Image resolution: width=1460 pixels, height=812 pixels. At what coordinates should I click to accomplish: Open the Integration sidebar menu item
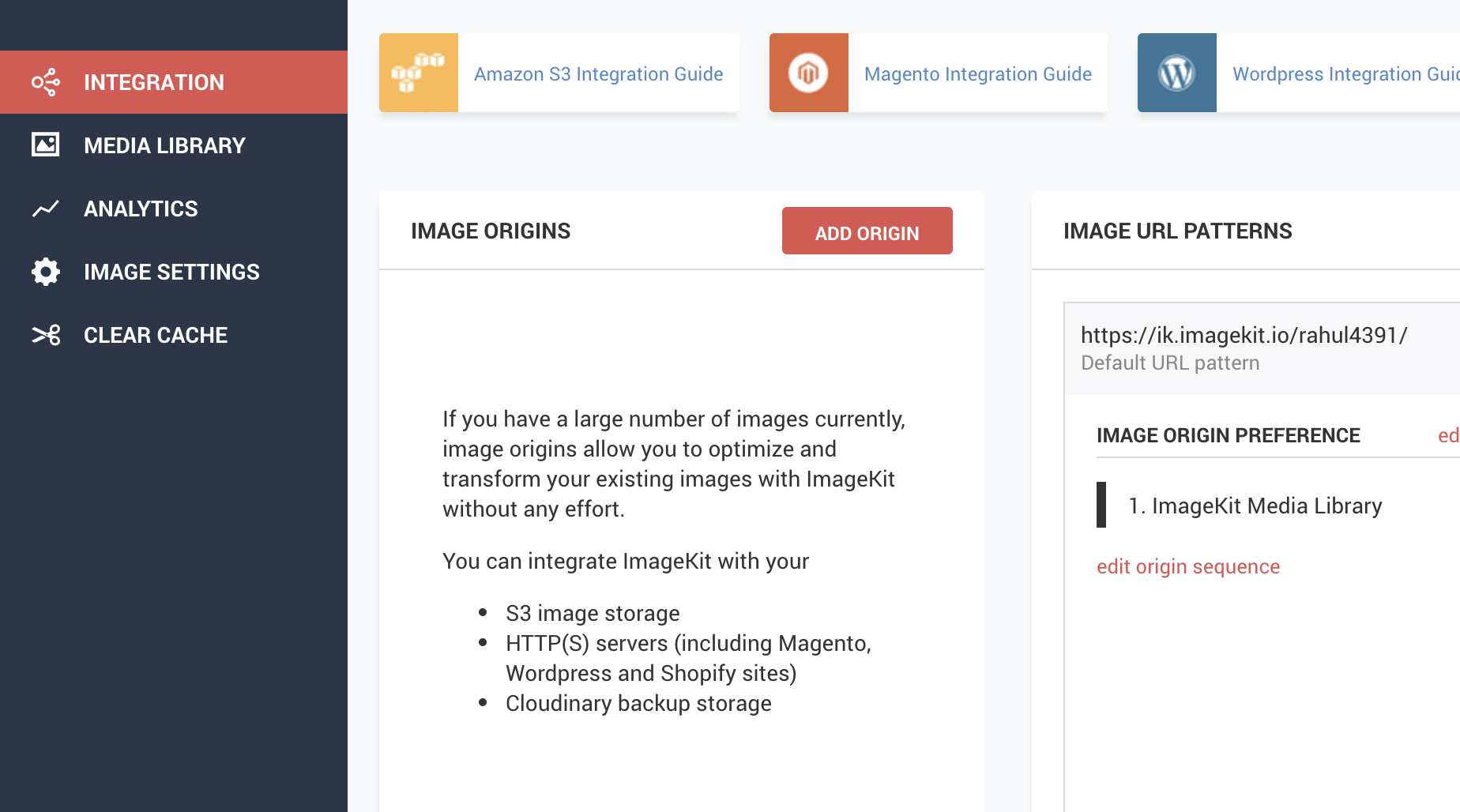click(174, 82)
